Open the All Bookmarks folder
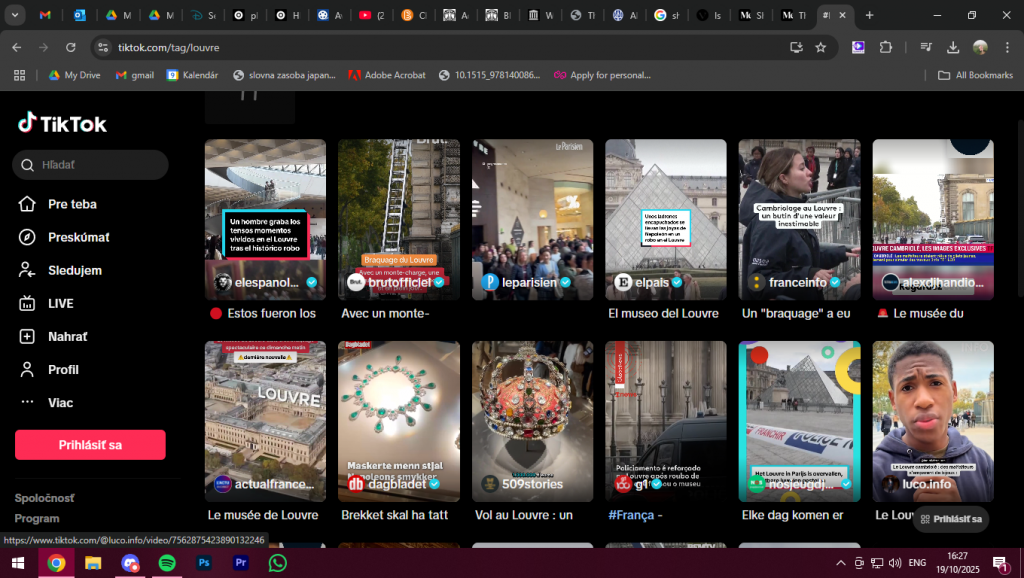This screenshot has height=578, width=1024. [975, 75]
